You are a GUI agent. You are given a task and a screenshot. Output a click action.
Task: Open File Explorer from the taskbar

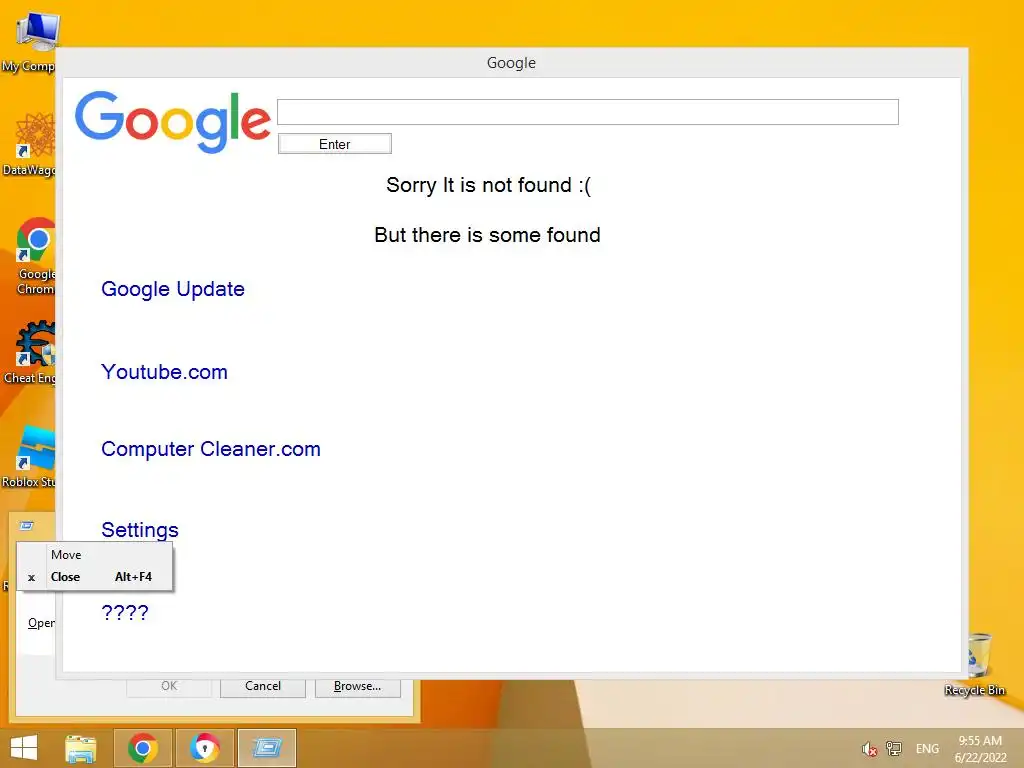click(x=81, y=748)
